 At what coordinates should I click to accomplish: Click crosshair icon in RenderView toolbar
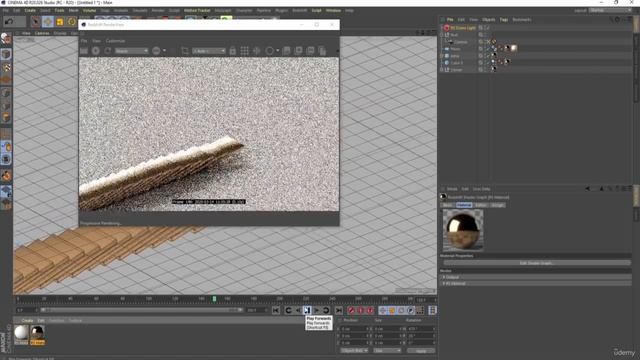click(x=257, y=51)
